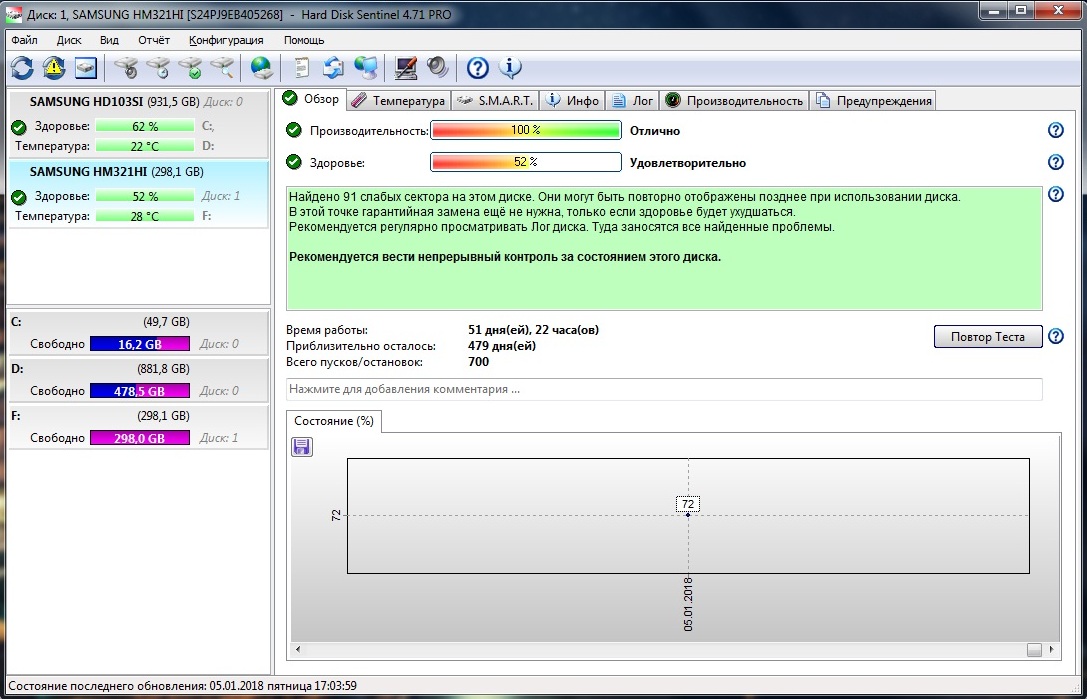Click the disk with magnifier toolbar icon
This screenshot has width=1087, height=699.
pyautogui.click(x=223, y=68)
